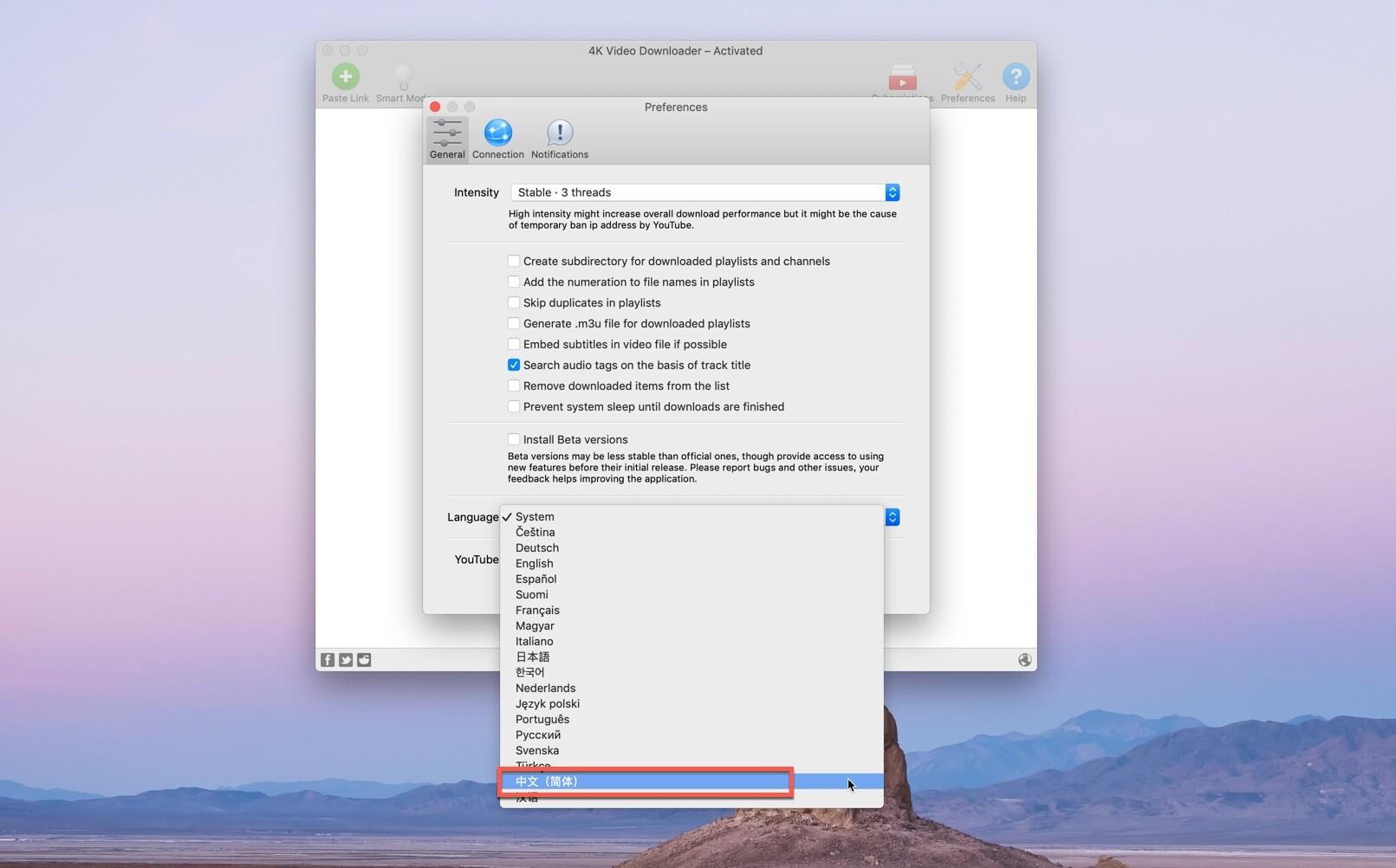The height and width of the screenshot is (868, 1396).
Task: Enable Prevent system sleep until downloads finished
Action: pyautogui.click(x=514, y=406)
